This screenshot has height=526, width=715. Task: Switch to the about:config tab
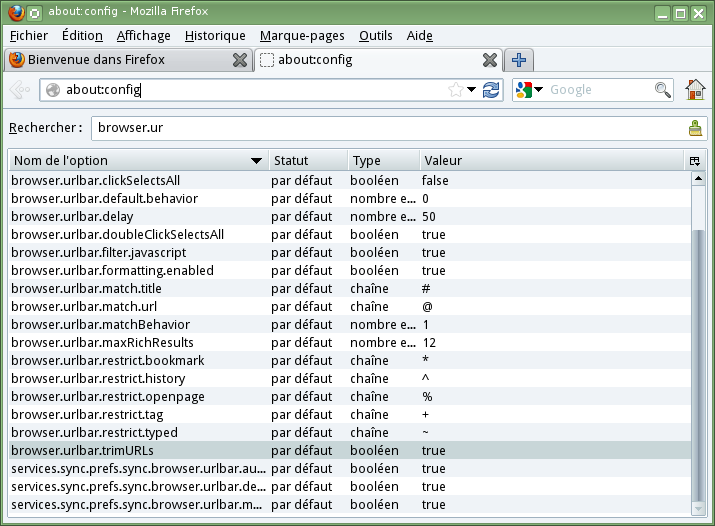coord(378,60)
